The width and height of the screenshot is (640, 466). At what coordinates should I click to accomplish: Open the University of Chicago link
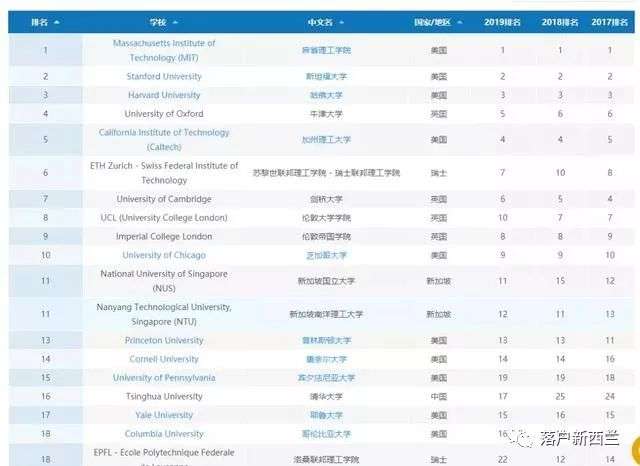(164, 255)
